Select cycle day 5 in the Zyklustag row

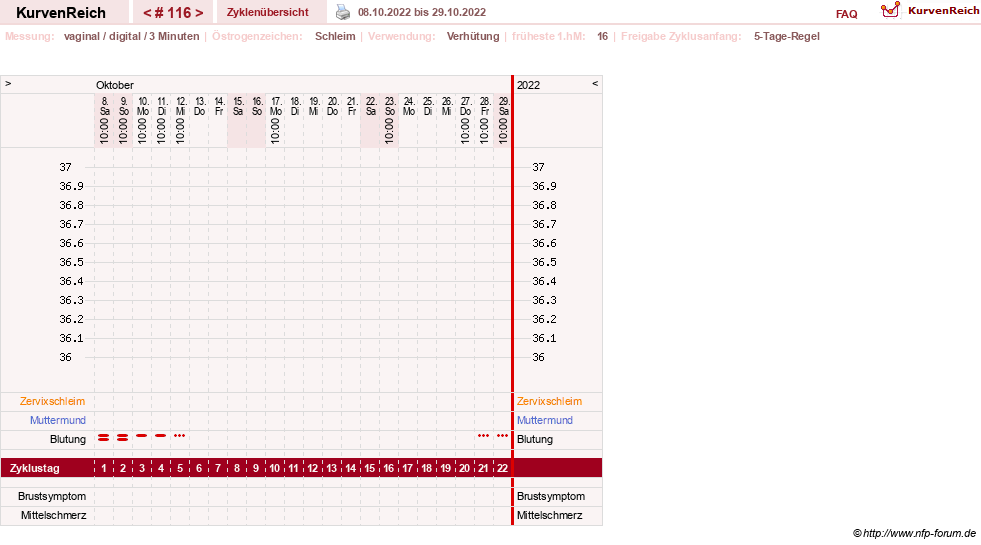(x=180, y=468)
